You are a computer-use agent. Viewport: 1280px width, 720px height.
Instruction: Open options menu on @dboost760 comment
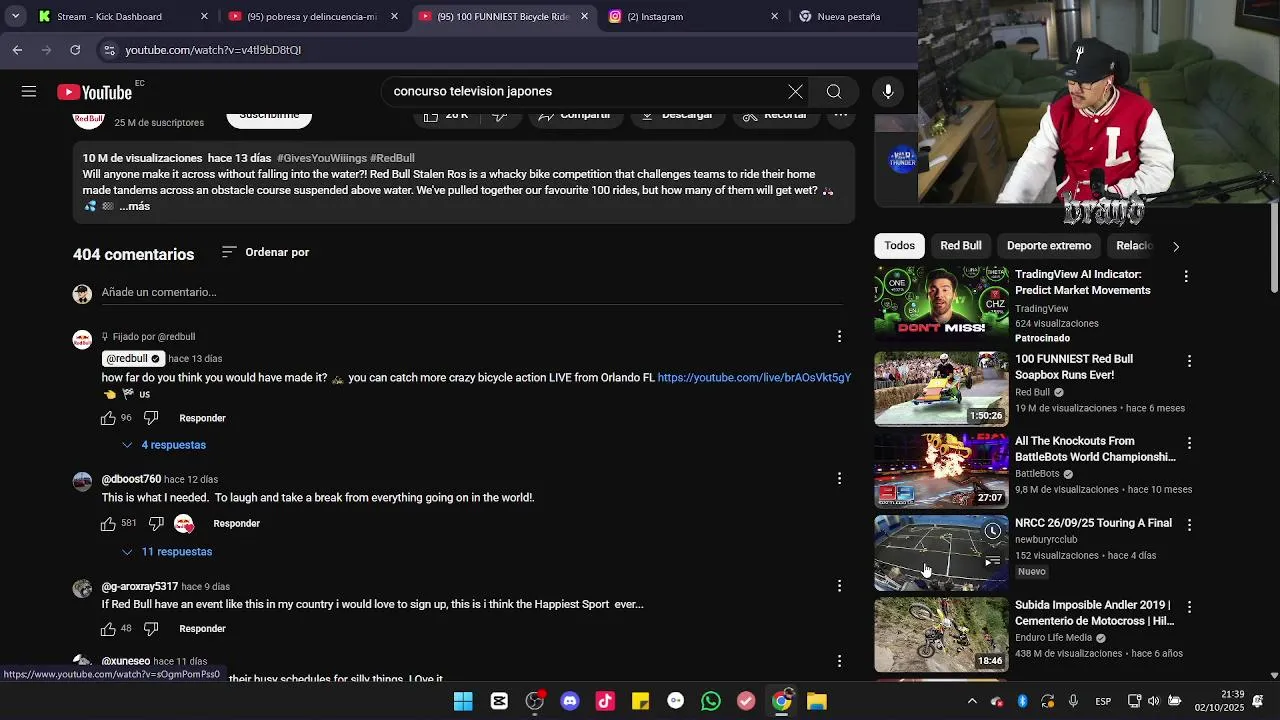point(839,479)
